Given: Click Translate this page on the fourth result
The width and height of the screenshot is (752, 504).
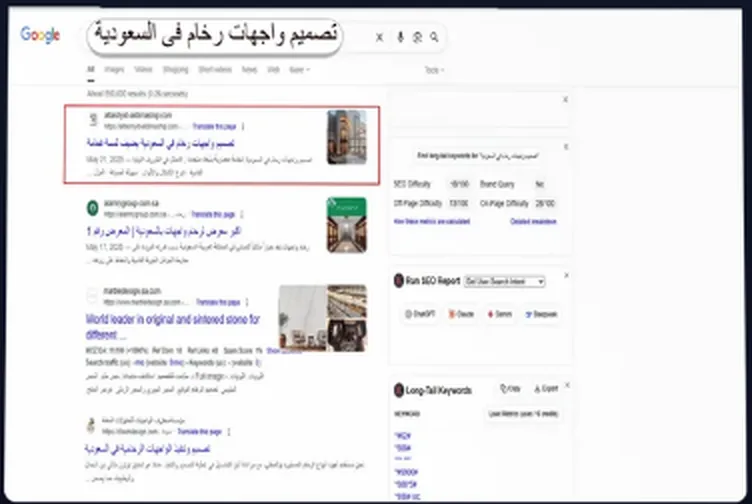Looking at the screenshot, I should (200, 432).
